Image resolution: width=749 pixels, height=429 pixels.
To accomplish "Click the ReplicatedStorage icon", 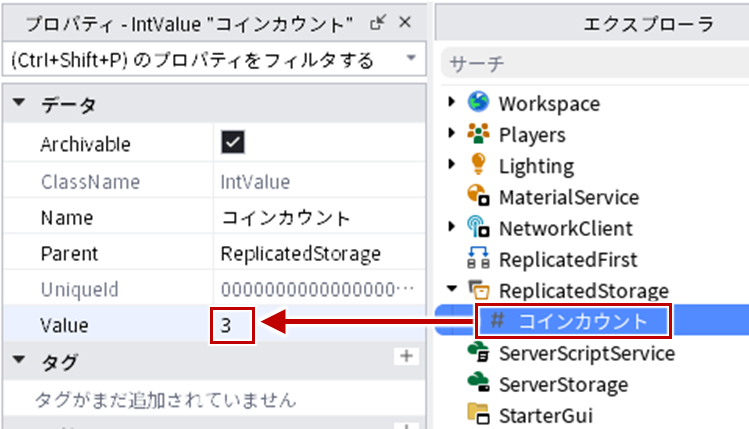I will [478, 290].
